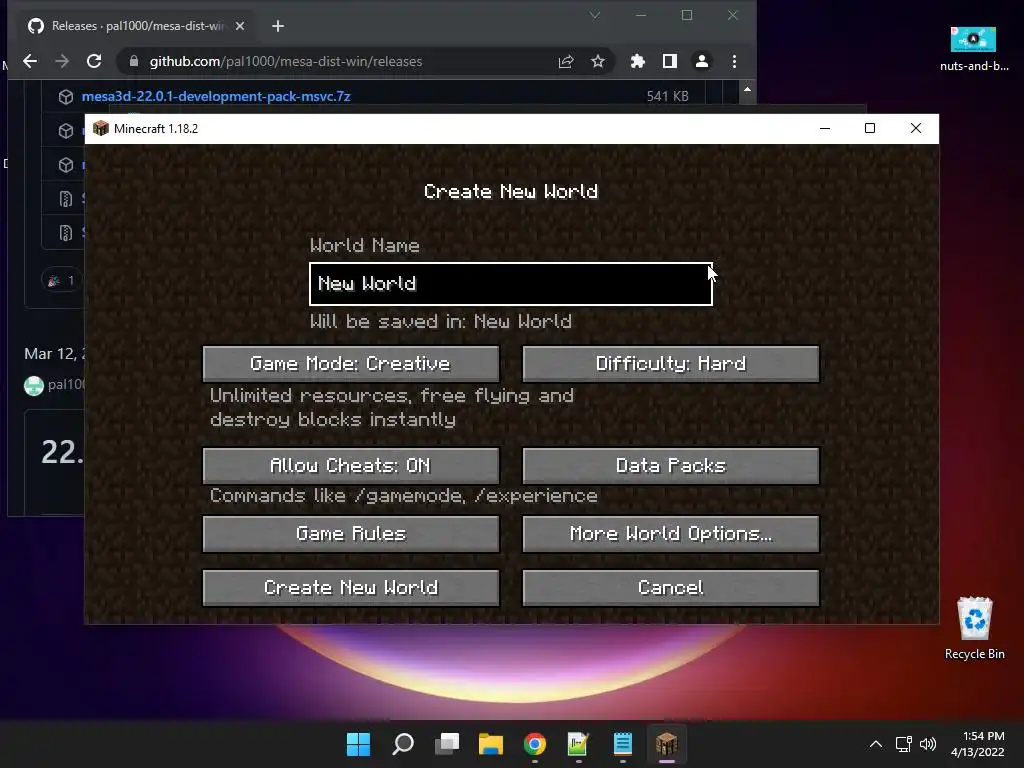Share this page from the address bar
Viewport: 1024px width, 768px height.
click(x=566, y=61)
